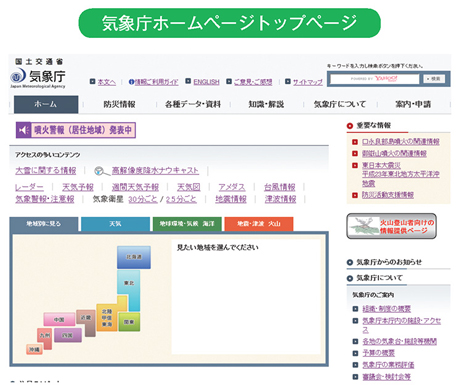
Task: Click the info icon beside 情報ご利用ガイド
Action: (131, 82)
